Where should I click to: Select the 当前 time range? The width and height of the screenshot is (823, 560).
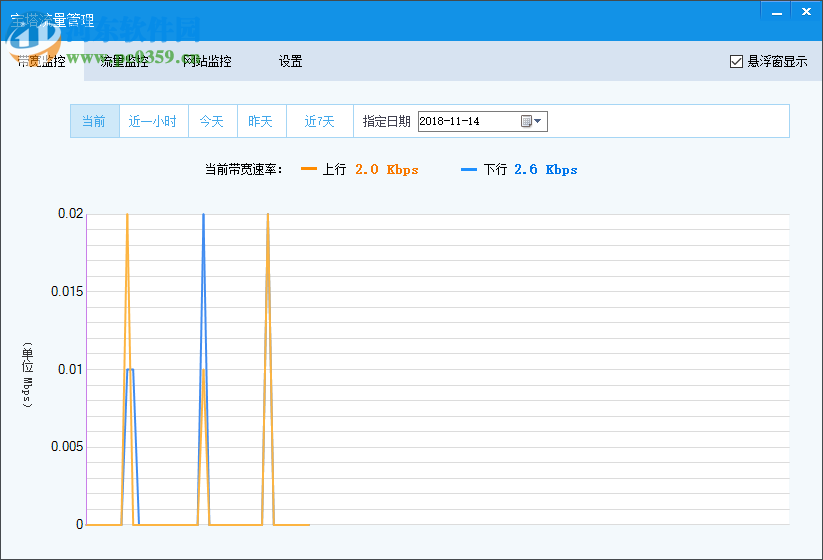click(x=94, y=121)
